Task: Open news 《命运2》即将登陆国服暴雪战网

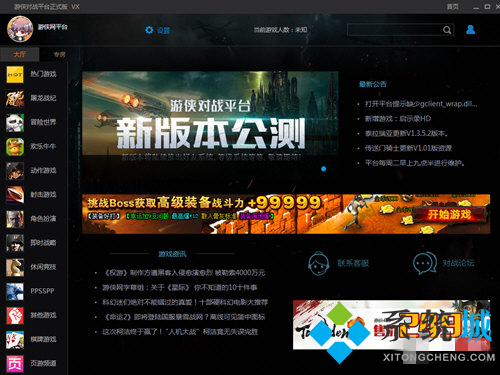Action: (185, 317)
